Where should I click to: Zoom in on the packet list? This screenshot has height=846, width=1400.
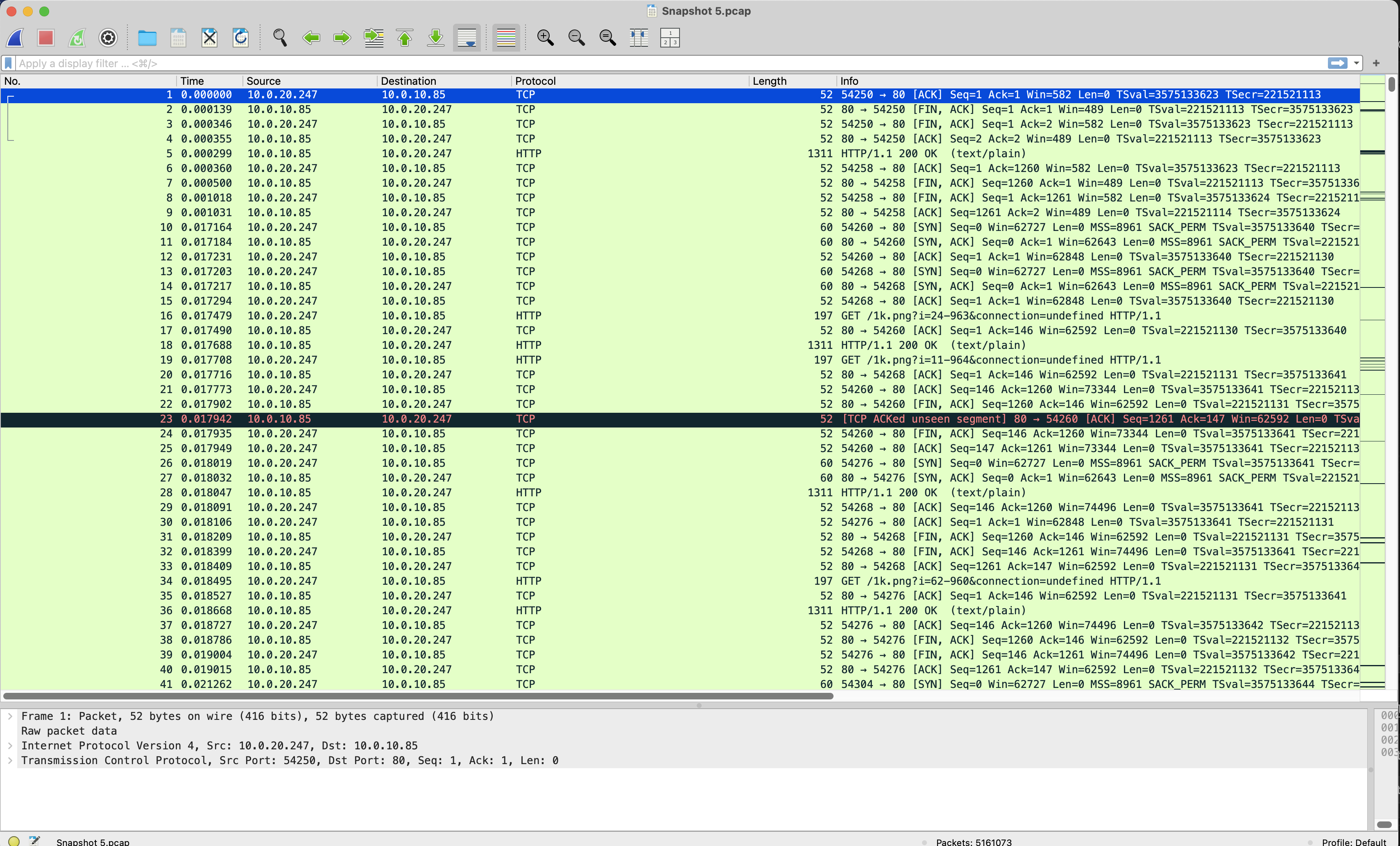[x=545, y=38]
